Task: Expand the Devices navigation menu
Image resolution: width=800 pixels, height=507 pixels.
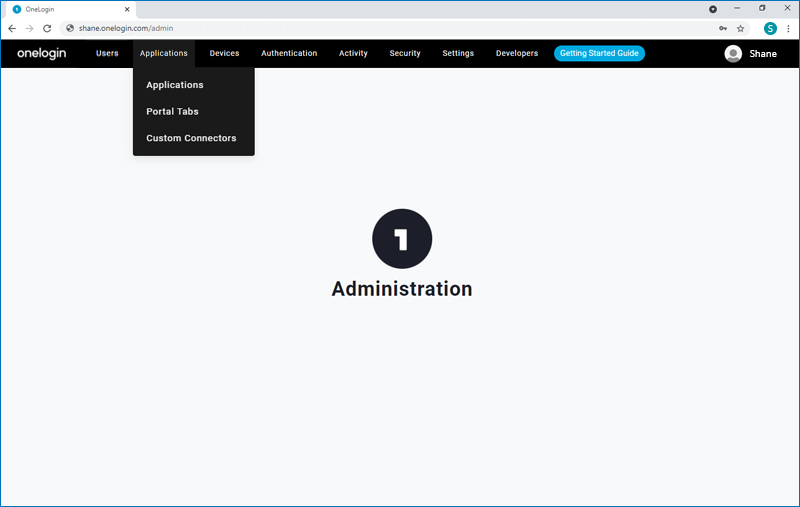Action: pyautogui.click(x=224, y=53)
